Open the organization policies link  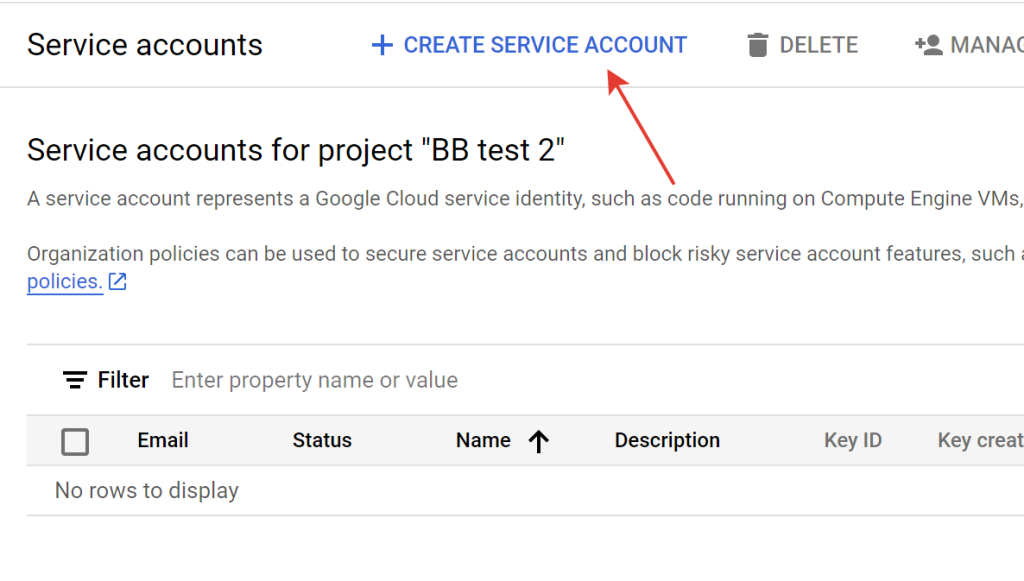pos(65,281)
